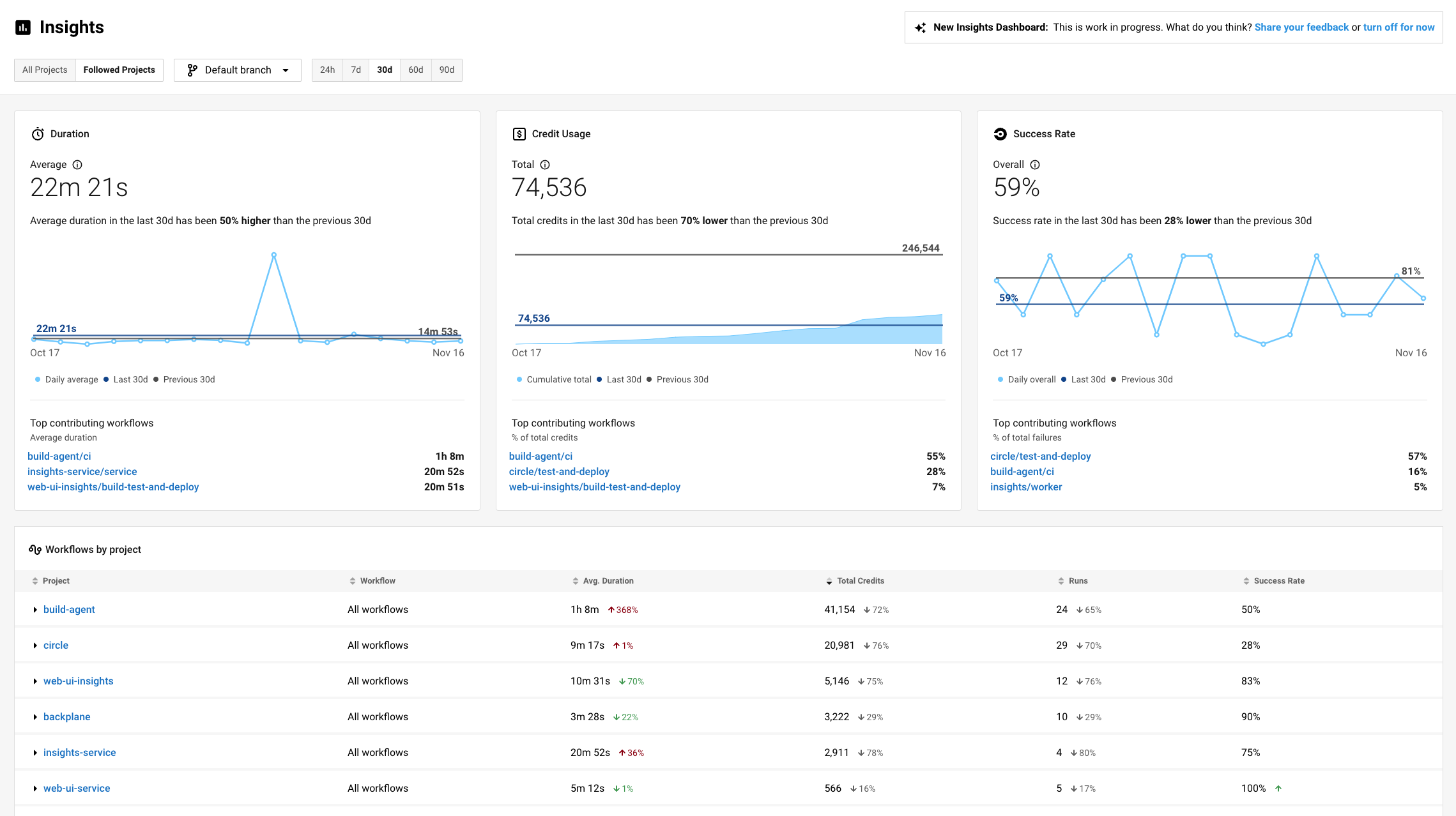
Task: Click the peak data point in Duration chart
Action: click(274, 255)
